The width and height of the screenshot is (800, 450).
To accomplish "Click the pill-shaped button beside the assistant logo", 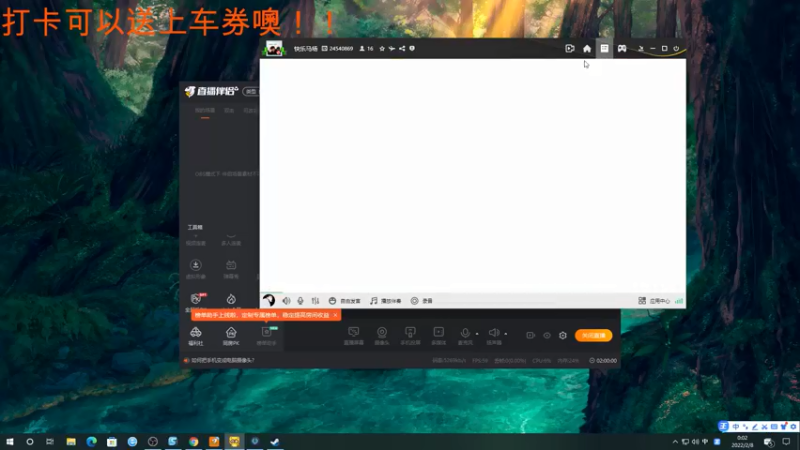I will tap(251, 91).
